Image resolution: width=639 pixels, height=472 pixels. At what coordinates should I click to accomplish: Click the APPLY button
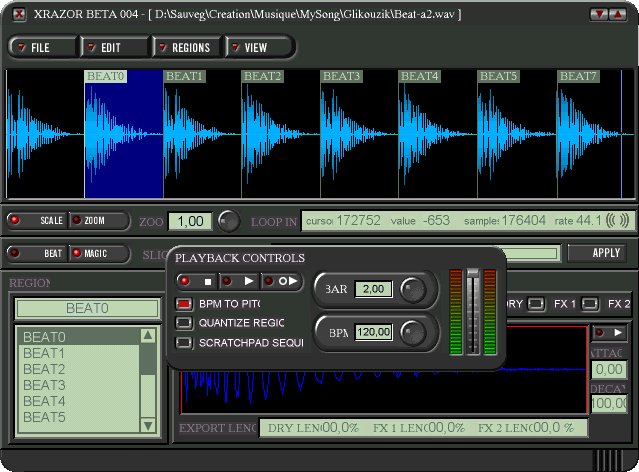(597, 253)
